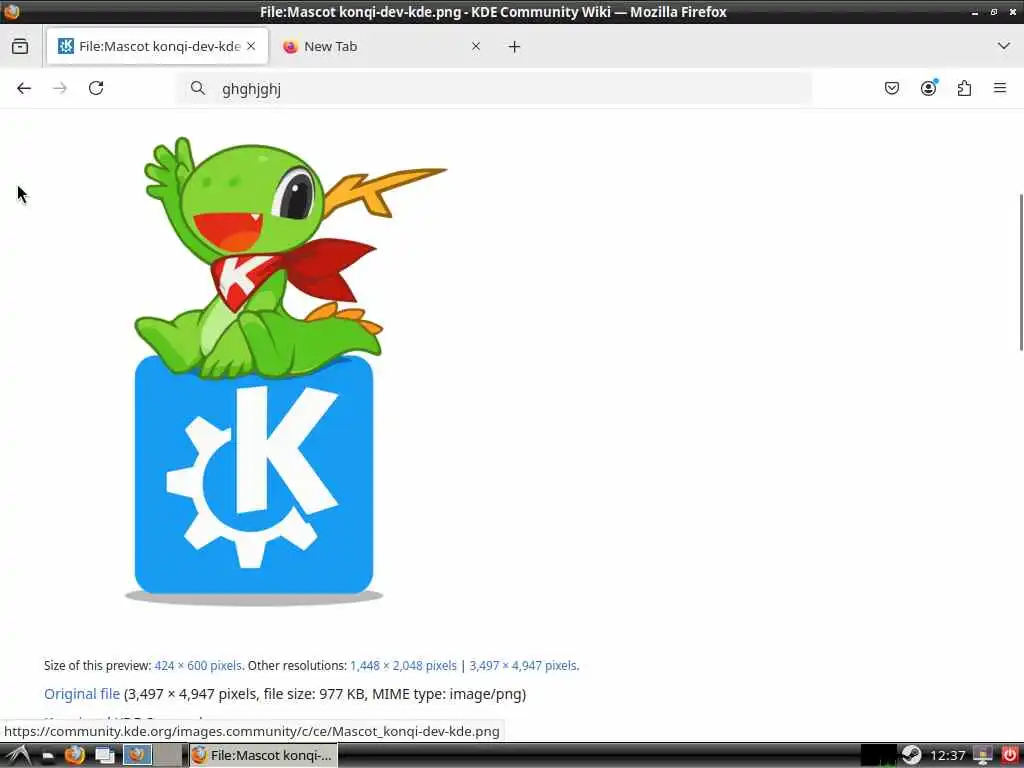Open the file manager icon in taskbar

[x=48, y=756]
